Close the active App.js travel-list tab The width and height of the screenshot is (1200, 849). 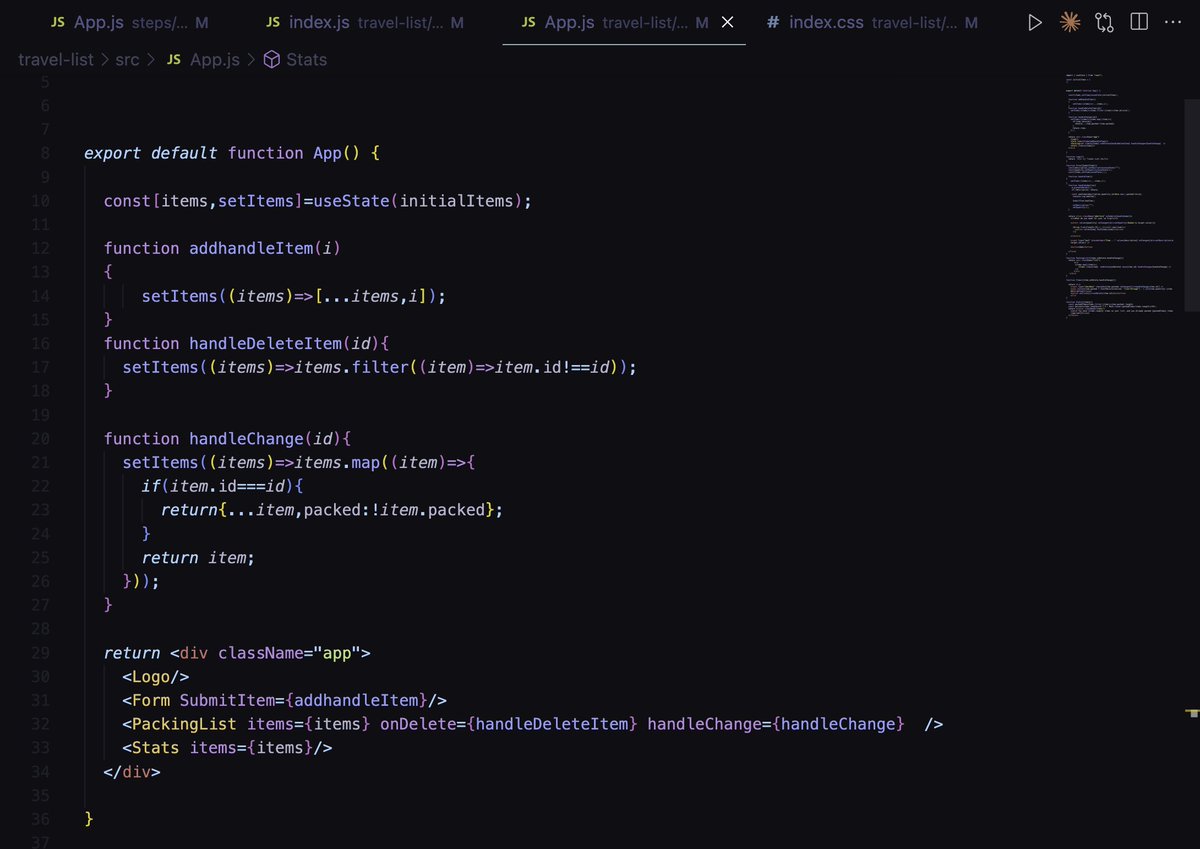728,22
